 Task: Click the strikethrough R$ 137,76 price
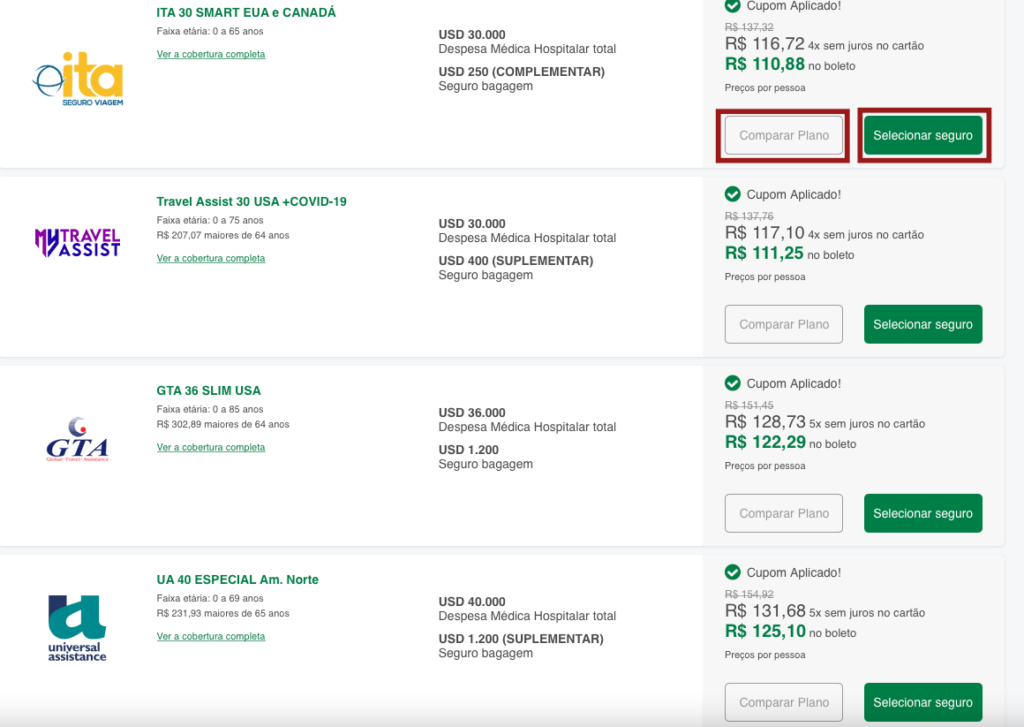[749, 216]
